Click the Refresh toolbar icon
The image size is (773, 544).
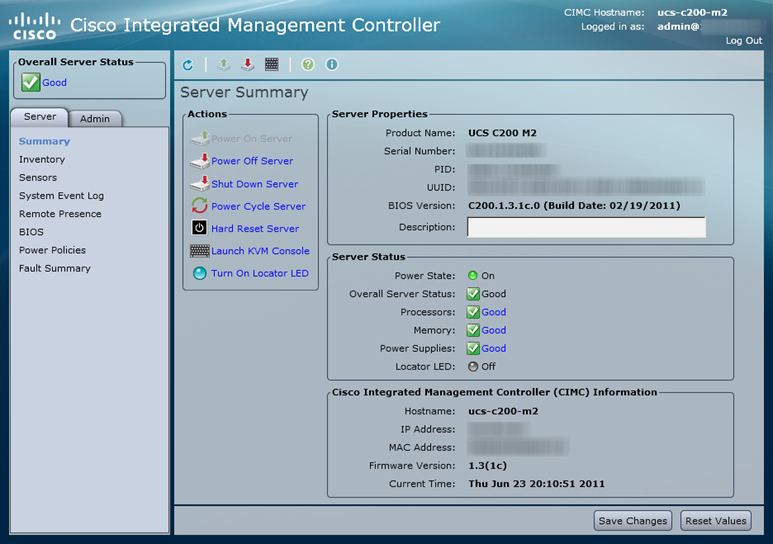(188, 65)
